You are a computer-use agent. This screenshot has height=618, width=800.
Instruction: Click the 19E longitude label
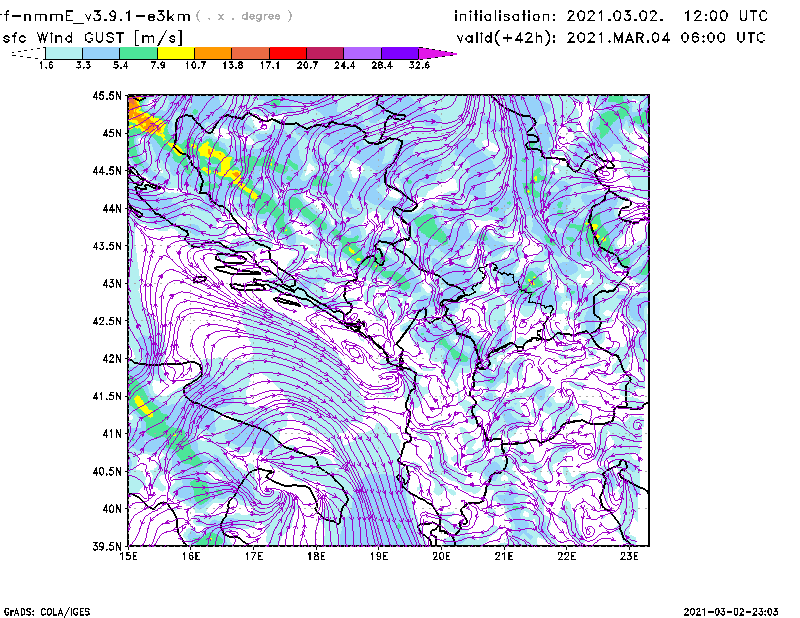pos(379,556)
